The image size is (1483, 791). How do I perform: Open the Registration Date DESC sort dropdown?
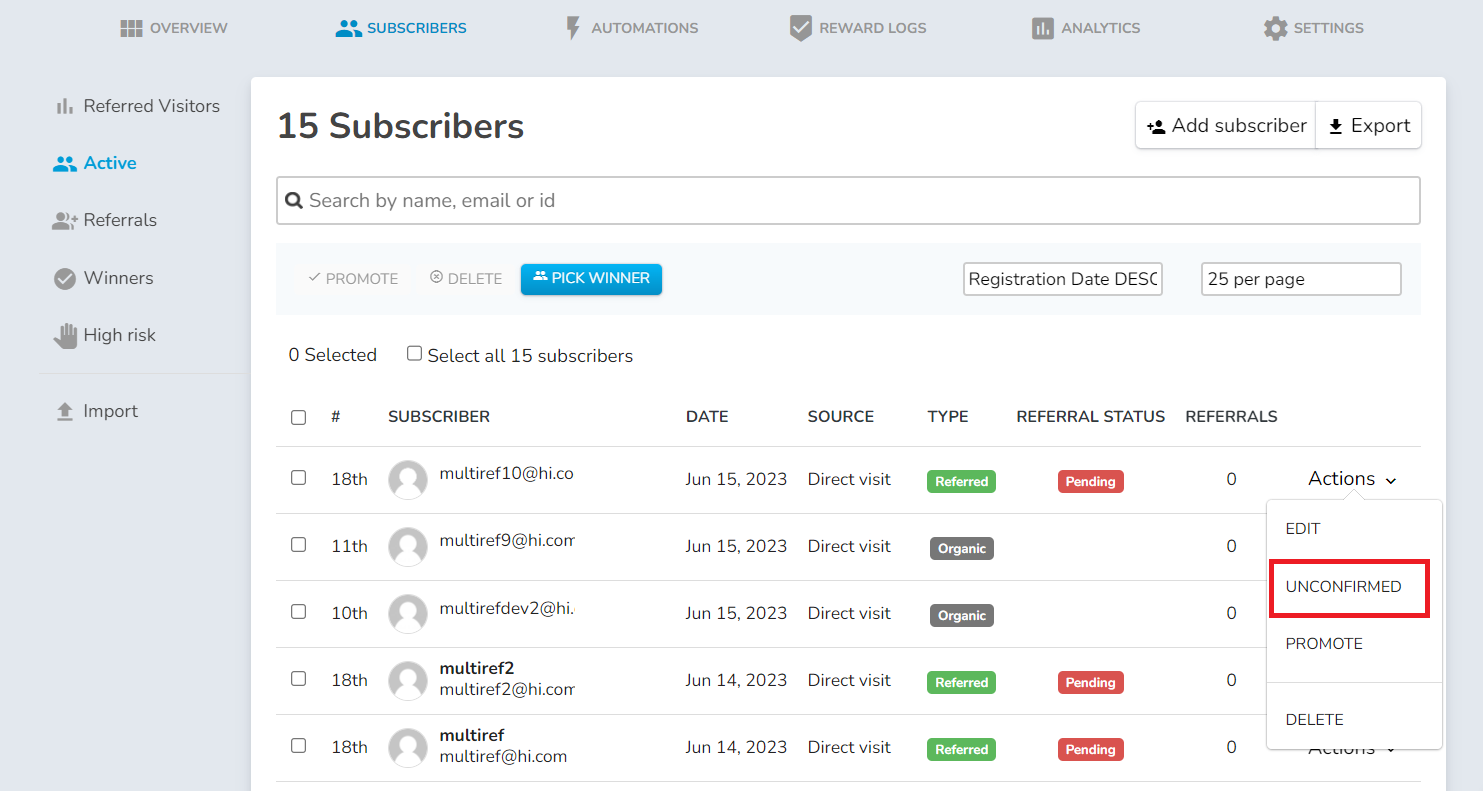pyautogui.click(x=1063, y=279)
